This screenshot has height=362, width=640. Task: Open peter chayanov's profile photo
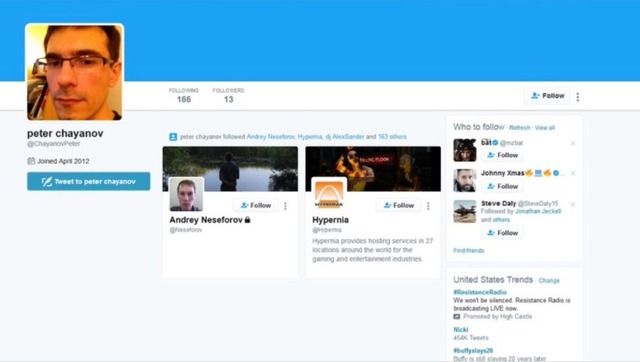coord(75,72)
